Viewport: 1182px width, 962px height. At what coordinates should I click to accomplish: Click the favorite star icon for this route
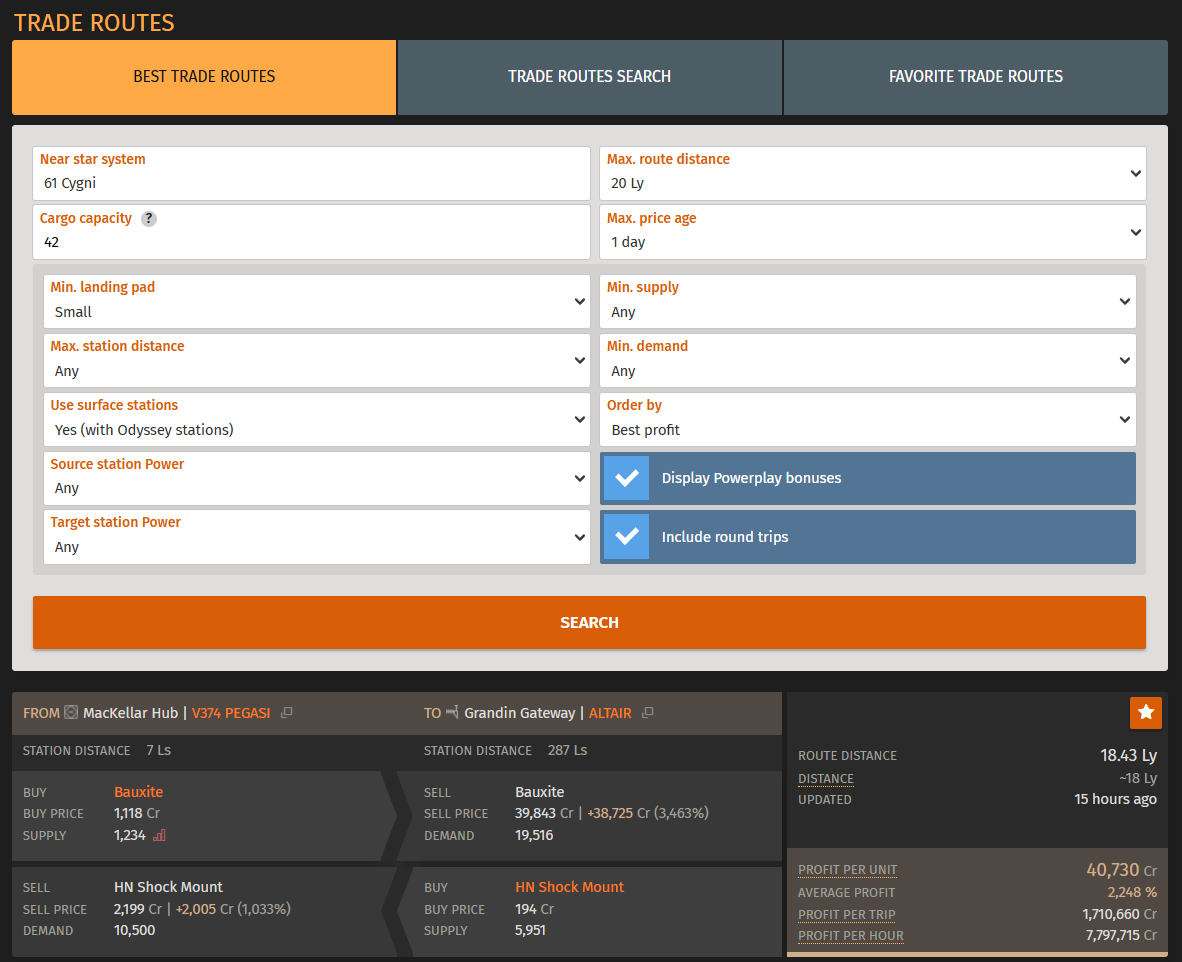point(1145,712)
